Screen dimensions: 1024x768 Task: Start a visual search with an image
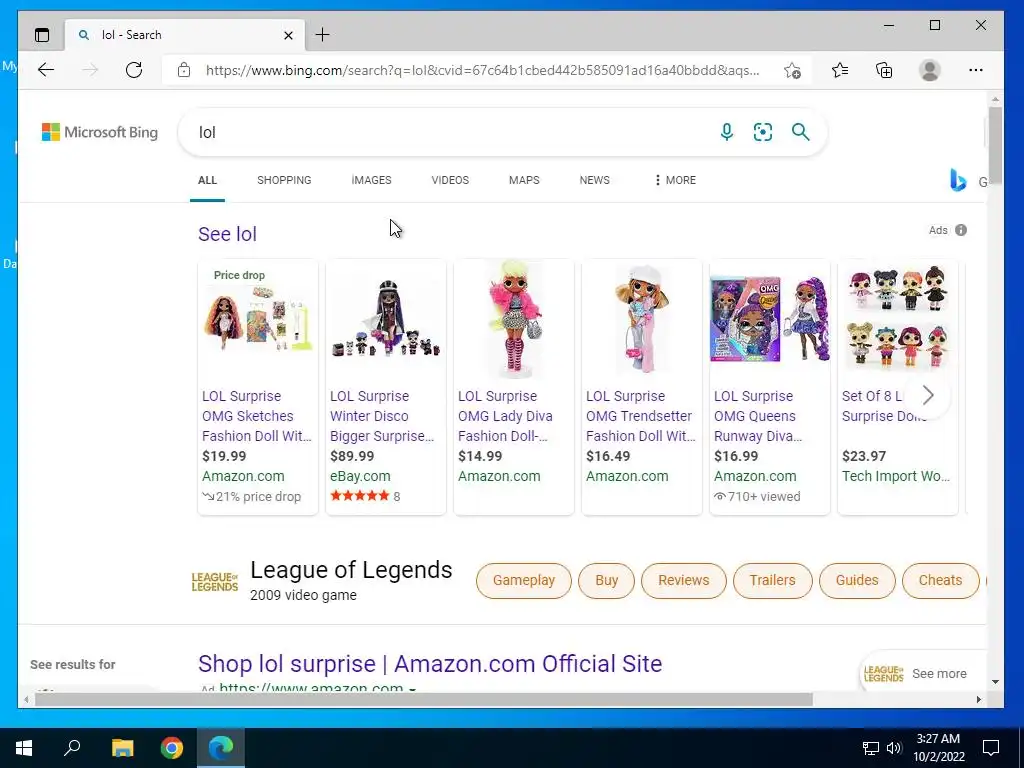[763, 132]
